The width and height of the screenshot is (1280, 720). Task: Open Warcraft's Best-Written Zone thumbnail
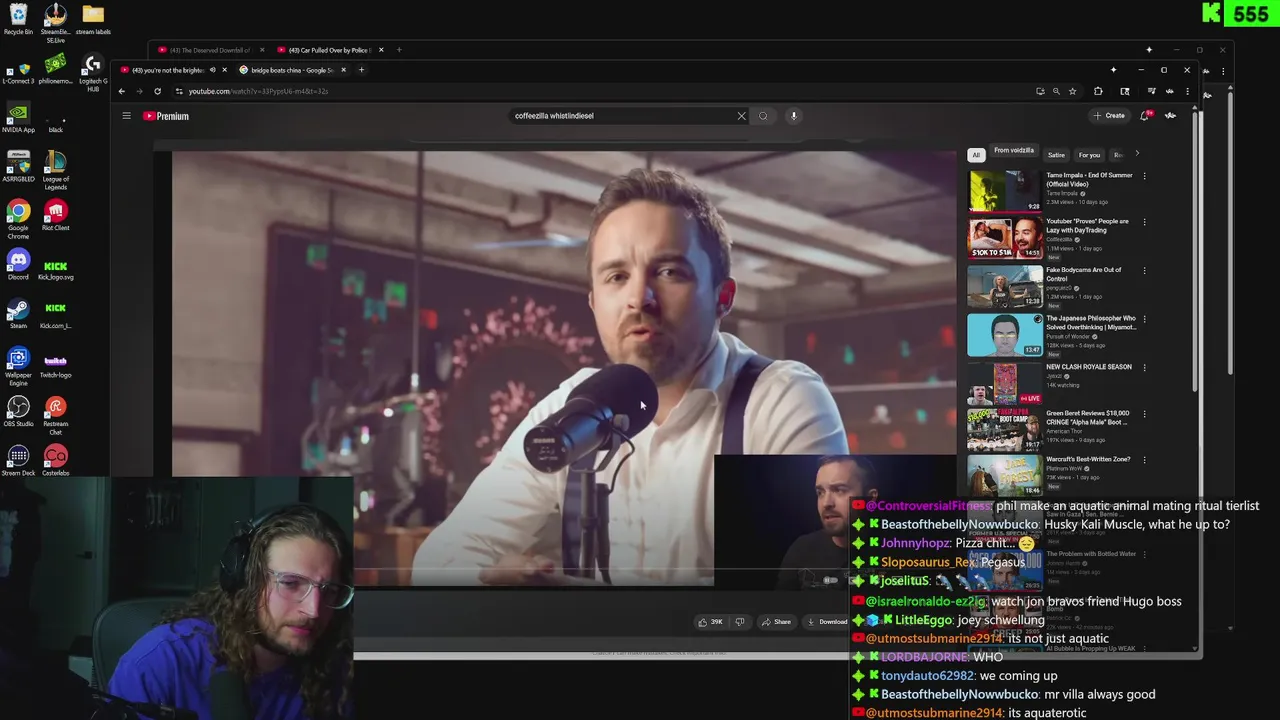tap(1004, 475)
